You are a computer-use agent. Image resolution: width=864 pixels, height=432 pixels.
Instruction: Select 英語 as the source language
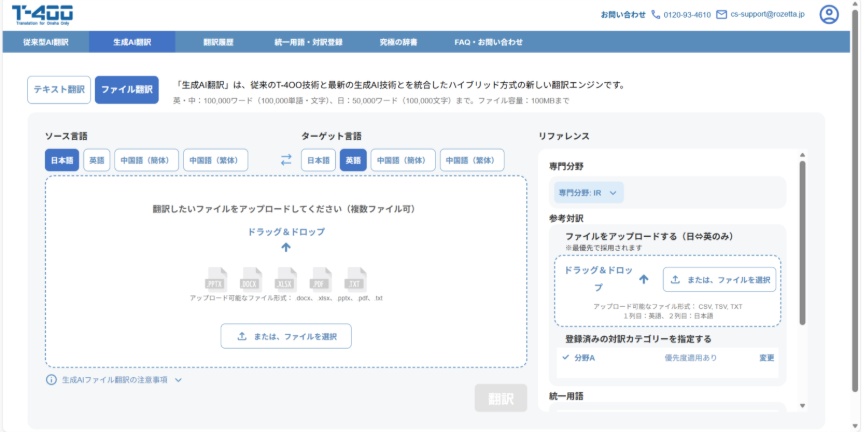pos(97,160)
